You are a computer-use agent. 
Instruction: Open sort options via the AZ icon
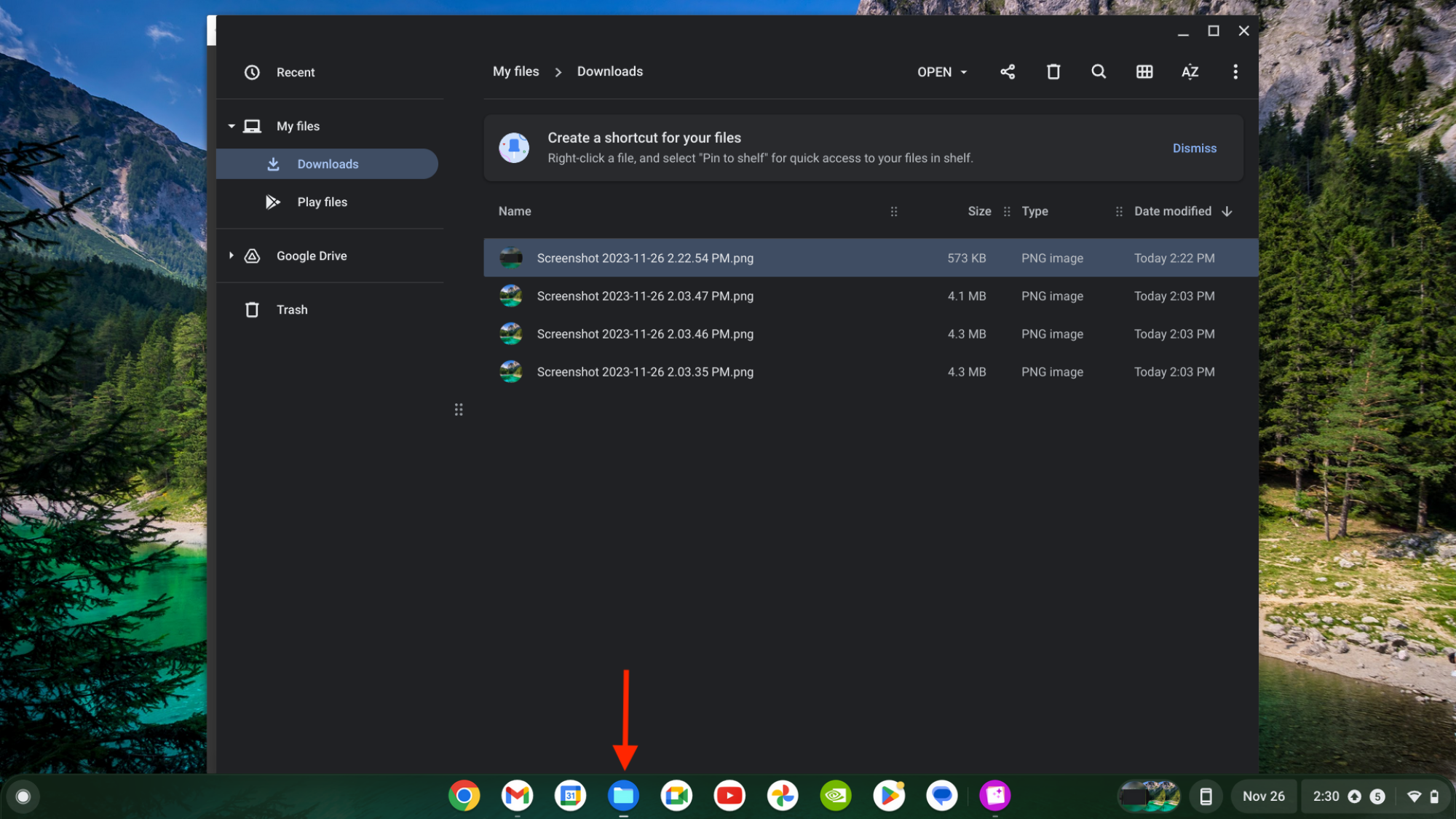coord(1190,71)
